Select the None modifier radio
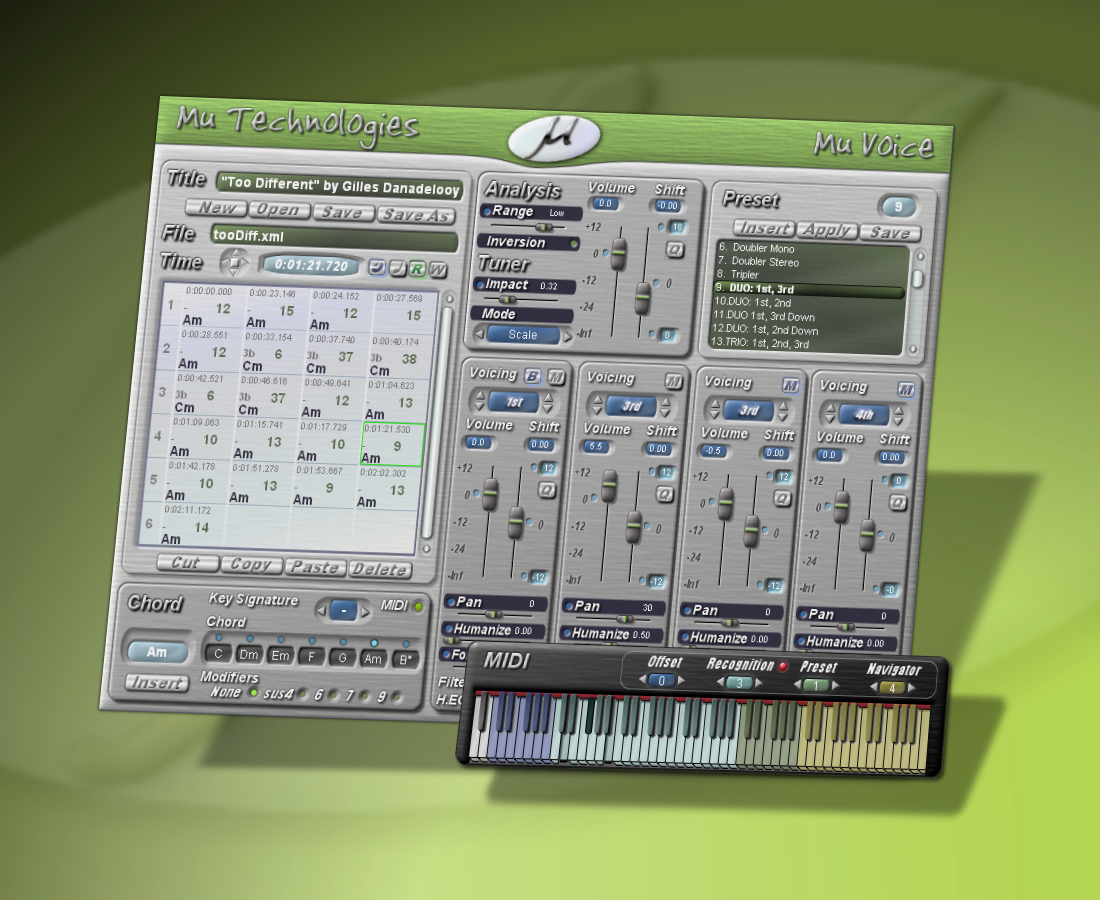 pyautogui.click(x=254, y=693)
